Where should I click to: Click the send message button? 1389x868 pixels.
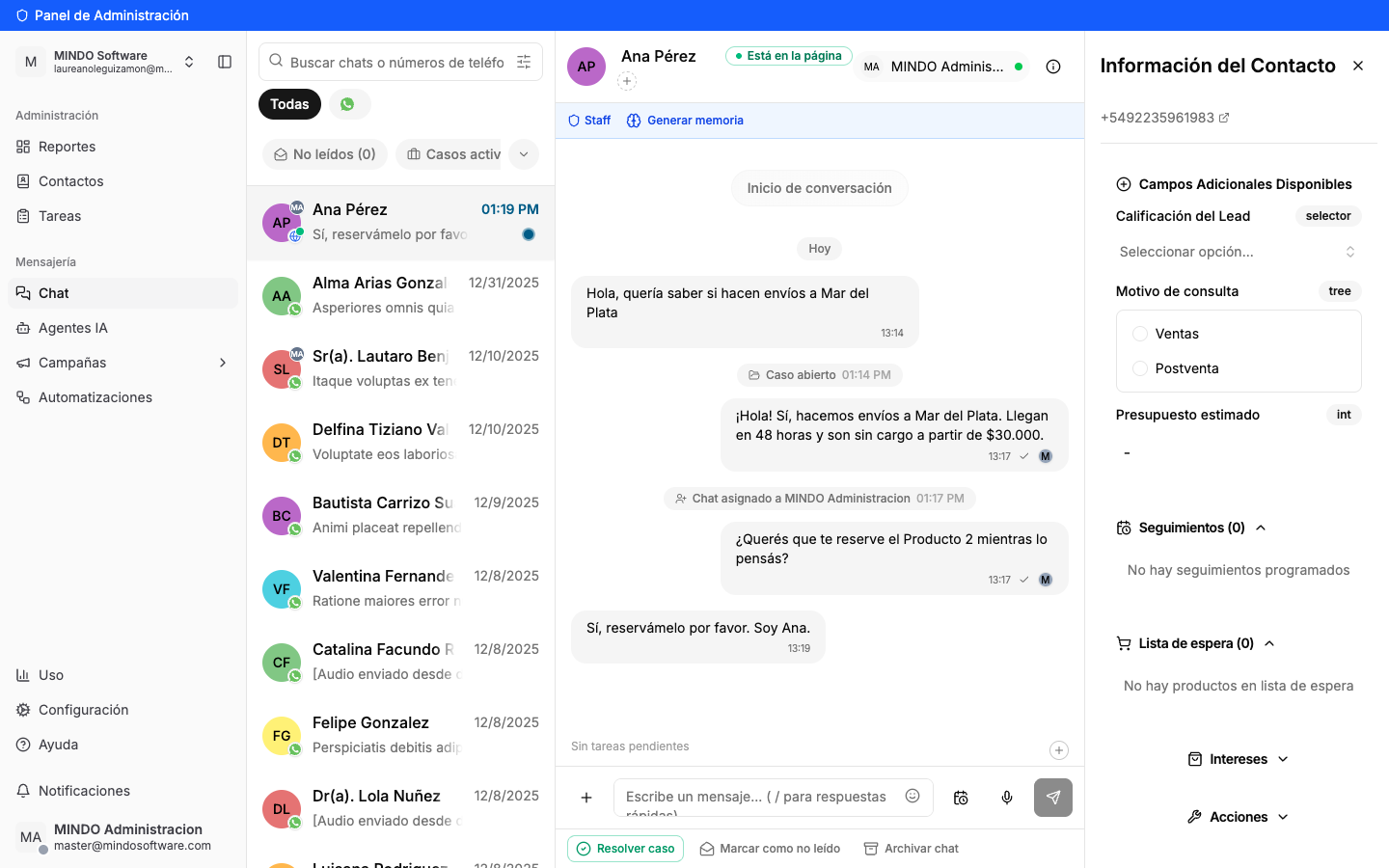[1053, 798]
